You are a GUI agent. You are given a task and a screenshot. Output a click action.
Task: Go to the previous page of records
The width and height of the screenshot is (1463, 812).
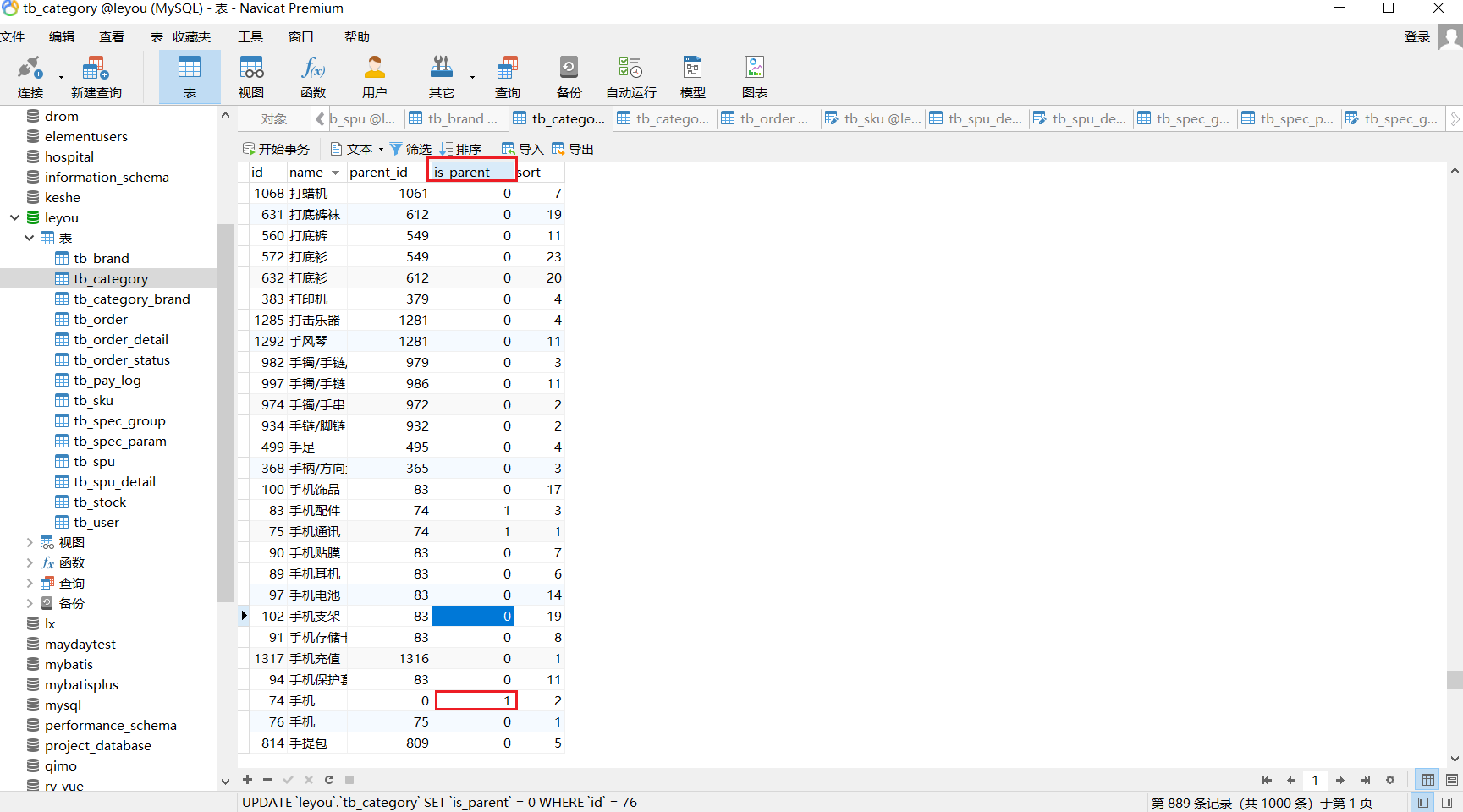1291,780
